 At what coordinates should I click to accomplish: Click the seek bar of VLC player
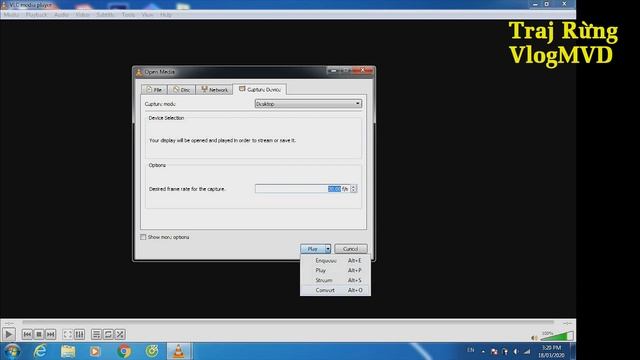click(x=288, y=322)
